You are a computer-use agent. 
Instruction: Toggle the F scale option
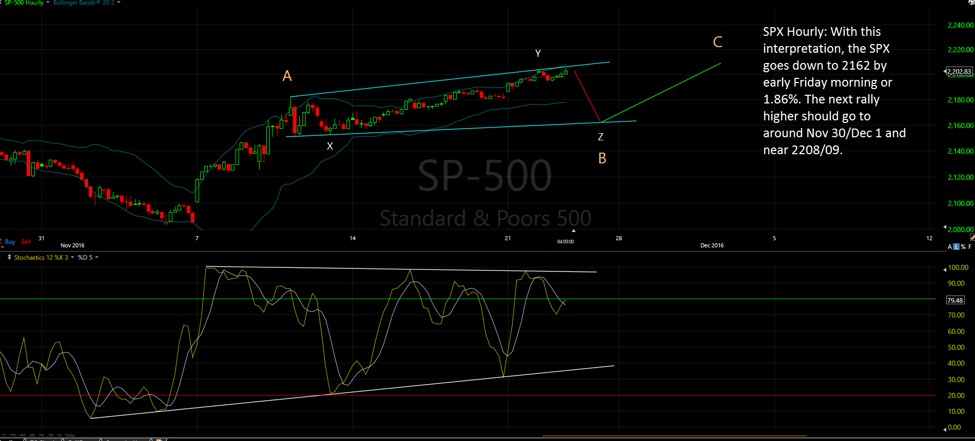click(x=970, y=246)
